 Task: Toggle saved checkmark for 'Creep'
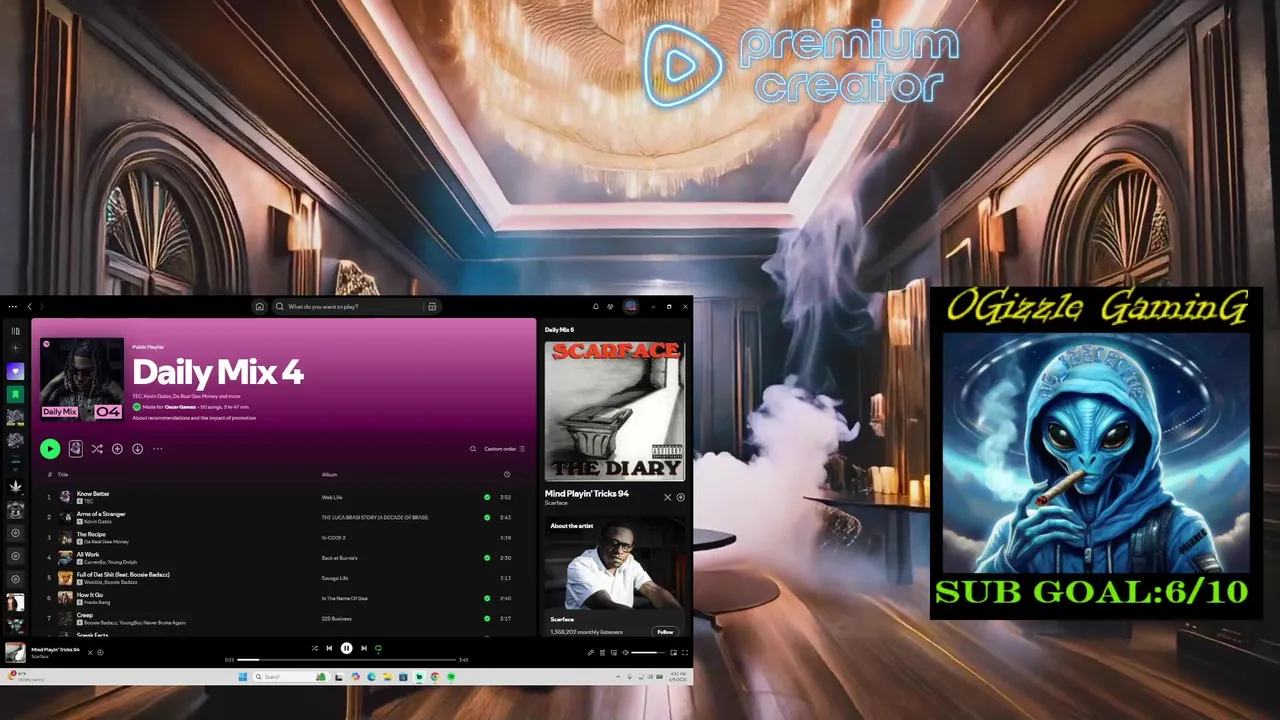[487, 618]
